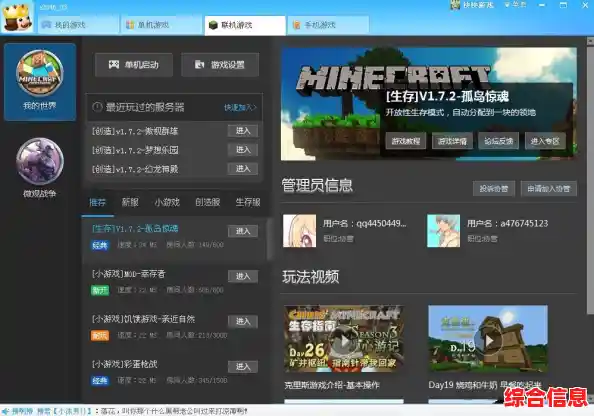Play the Day26 生存指南 video
This screenshot has width=594, height=416.
pyautogui.click(x=344, y=339)
